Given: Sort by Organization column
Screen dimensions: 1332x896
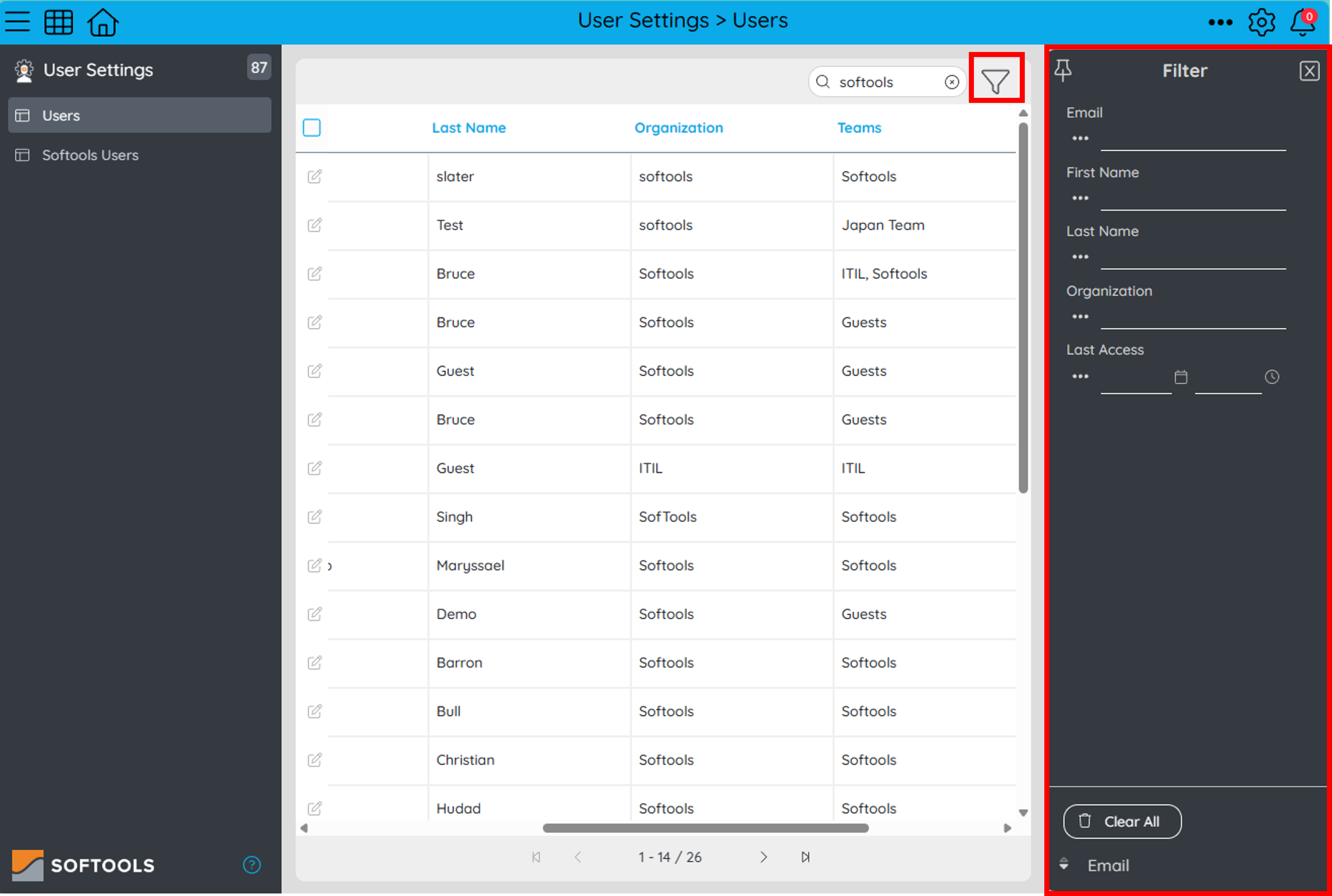Looking at the screenshot, I should (678, 128).
